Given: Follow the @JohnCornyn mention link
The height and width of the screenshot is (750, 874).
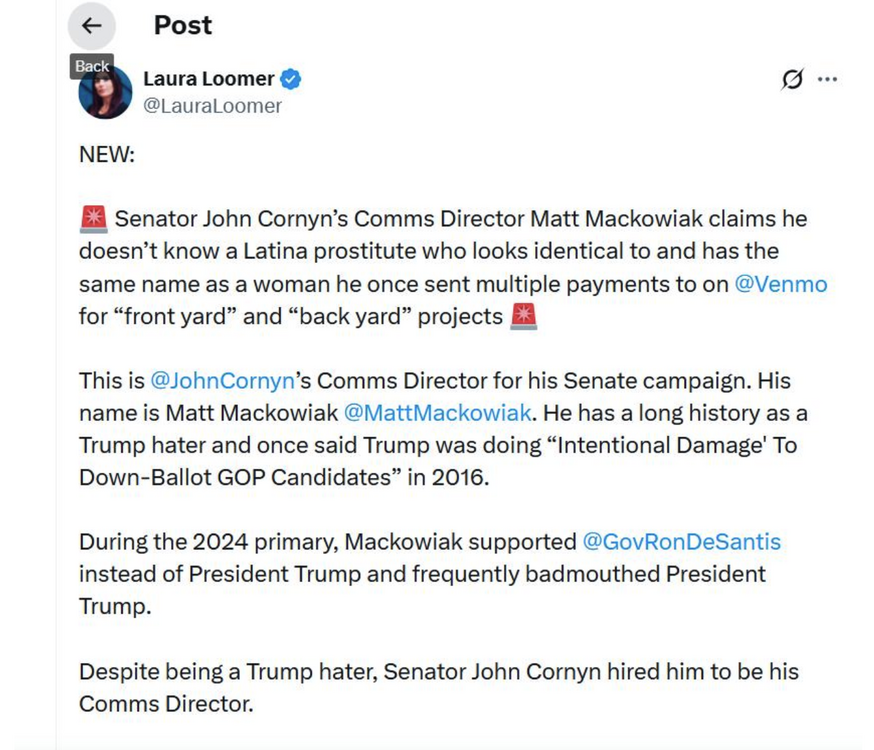Looking at the screenshot, I should click(222, 381).
